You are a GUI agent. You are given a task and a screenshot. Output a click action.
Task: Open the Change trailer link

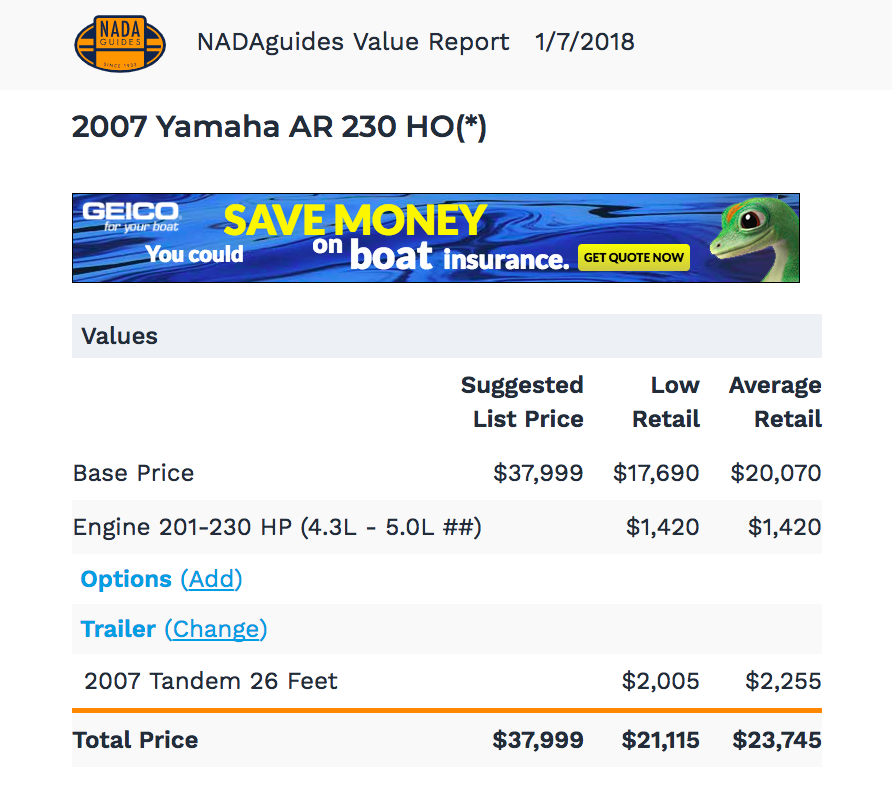coord(216,629)
